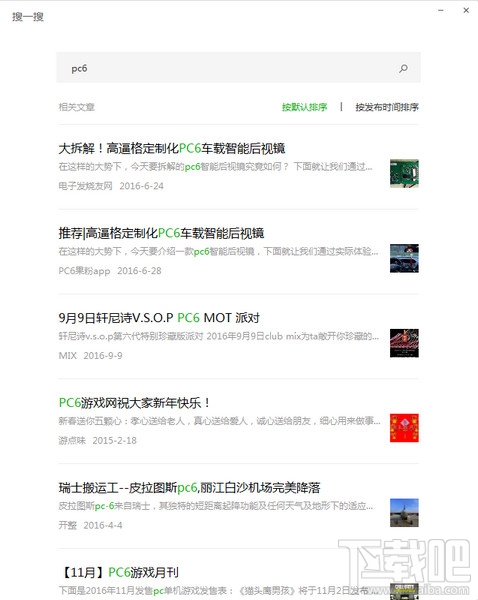
Task: Click the 搜一搜 window title
Action: [x=28, y=17]
